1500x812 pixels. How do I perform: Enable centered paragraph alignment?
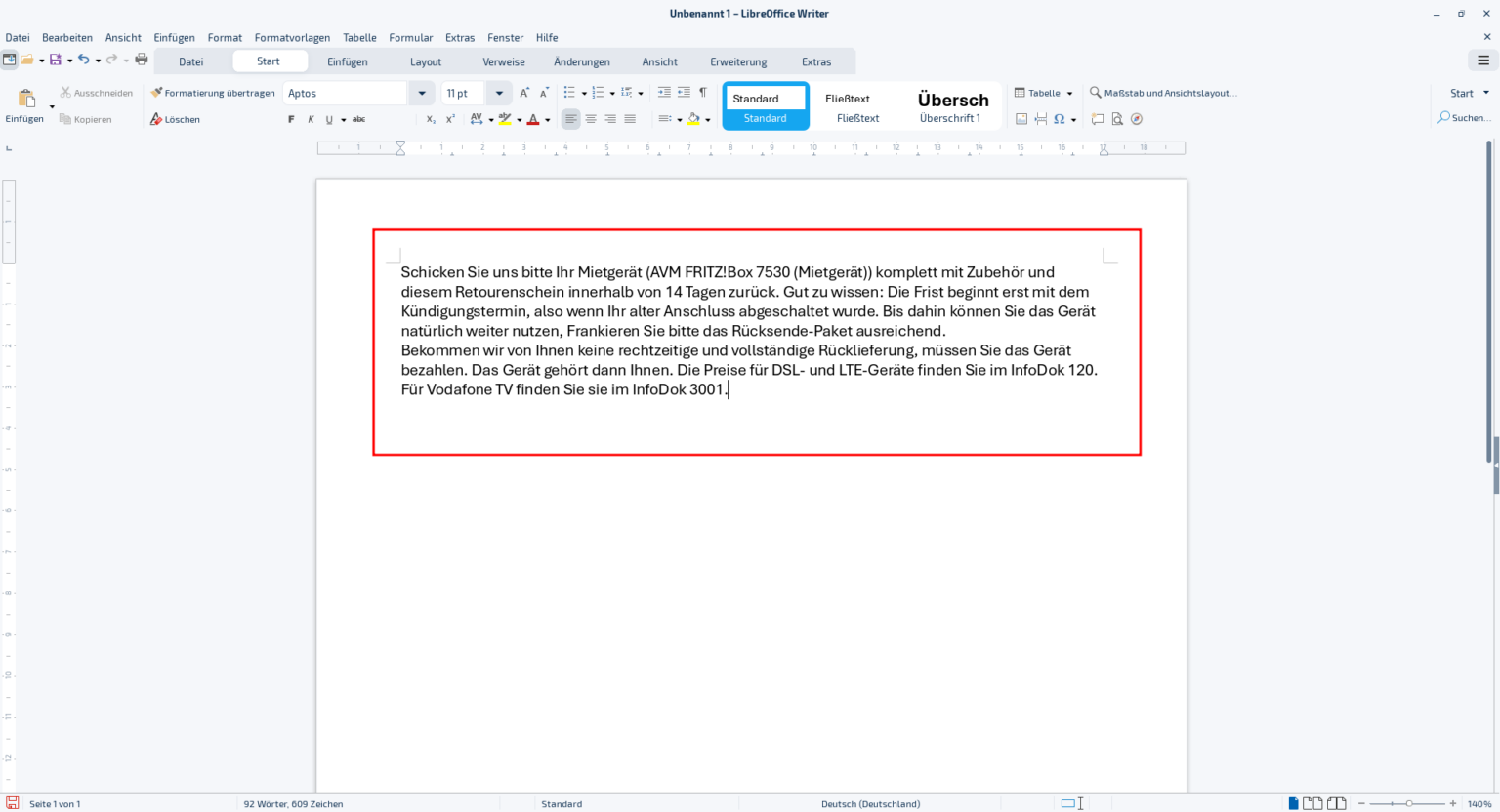591,118
